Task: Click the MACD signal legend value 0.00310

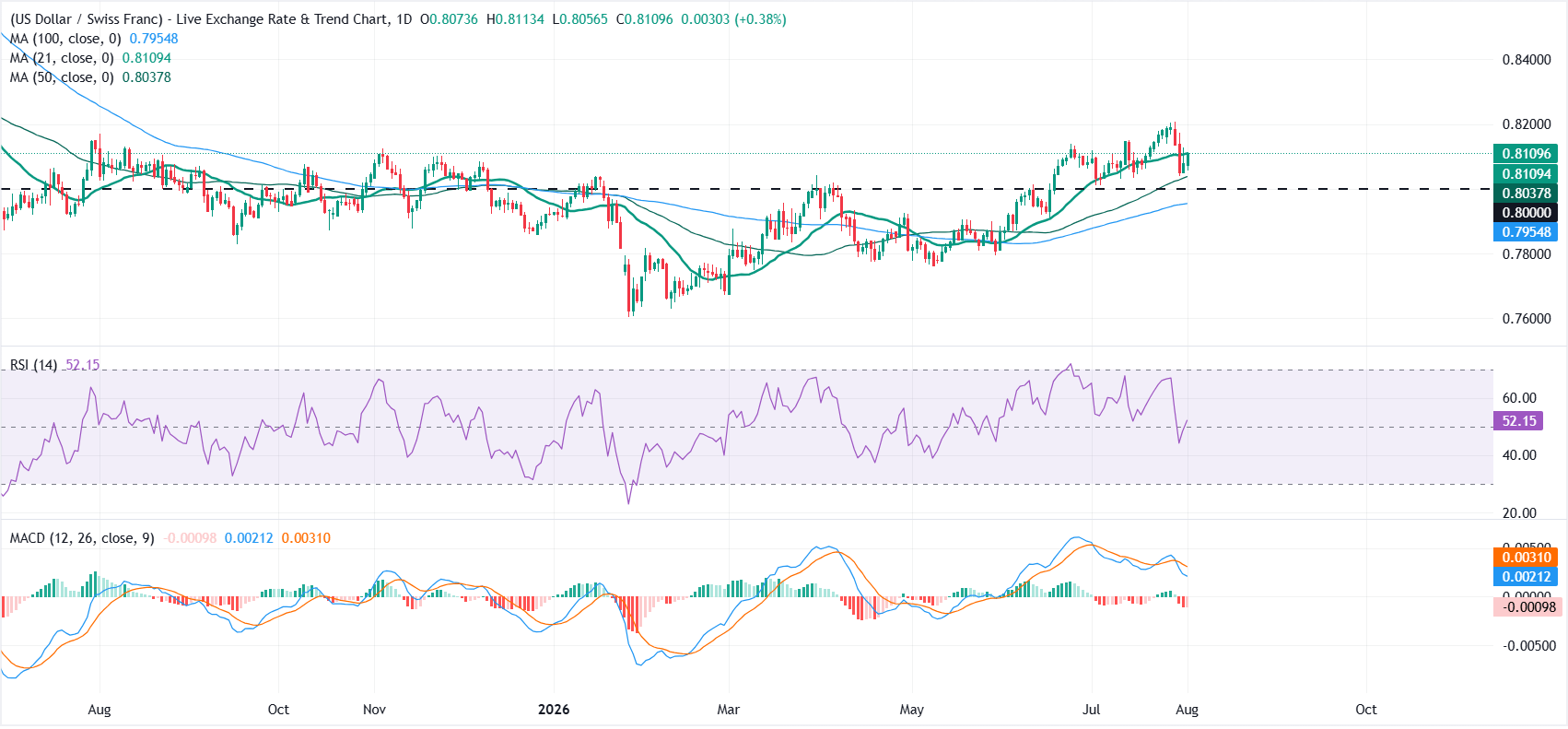Action: click(x=306, y=538)
